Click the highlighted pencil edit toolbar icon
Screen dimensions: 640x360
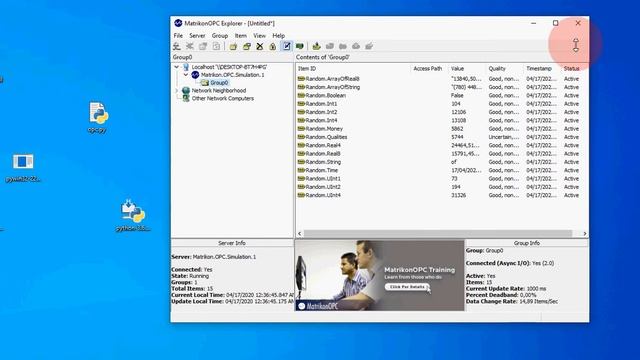[287, 46]
